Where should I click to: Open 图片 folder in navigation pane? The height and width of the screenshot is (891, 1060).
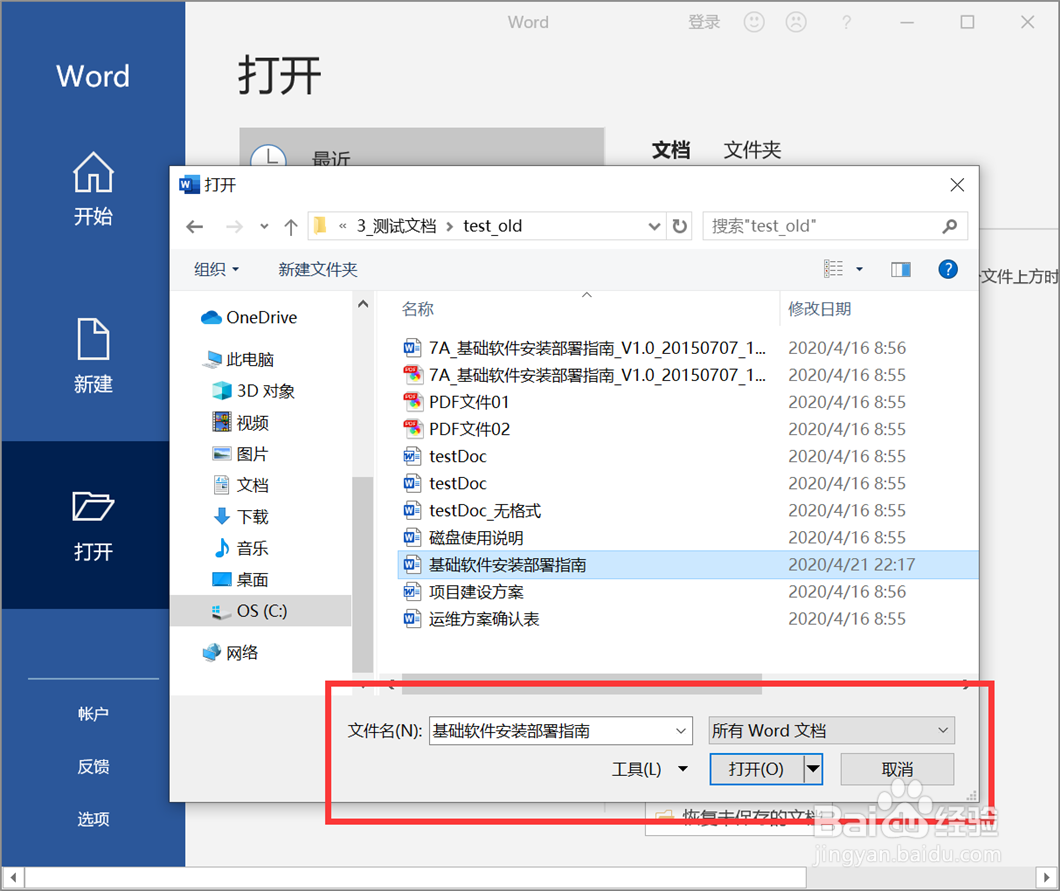(x=240, y=454)
